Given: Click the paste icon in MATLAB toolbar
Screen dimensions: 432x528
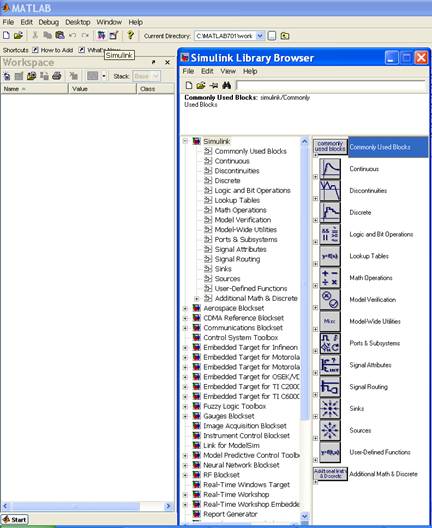Looking at the screenshot, I should (60, 35).
